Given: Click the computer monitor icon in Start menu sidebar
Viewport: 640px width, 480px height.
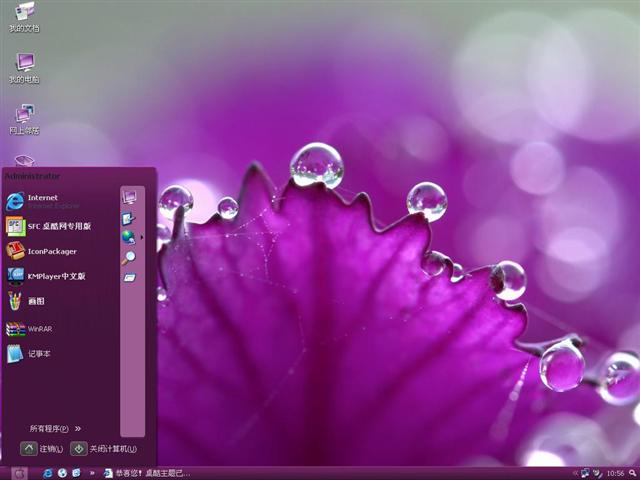Looking at the screenshot, I should tap(129, 198).
